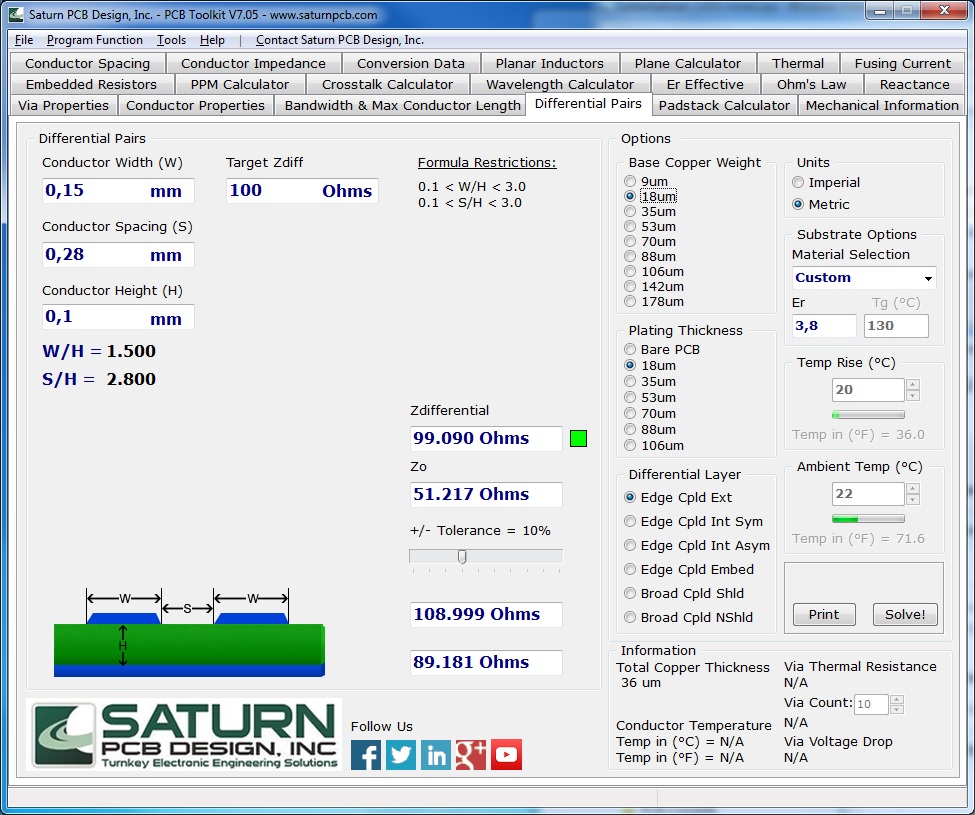975x815 pixels.
Task: Switch to Ohm's Law tab
Action: tap(811, 84)
